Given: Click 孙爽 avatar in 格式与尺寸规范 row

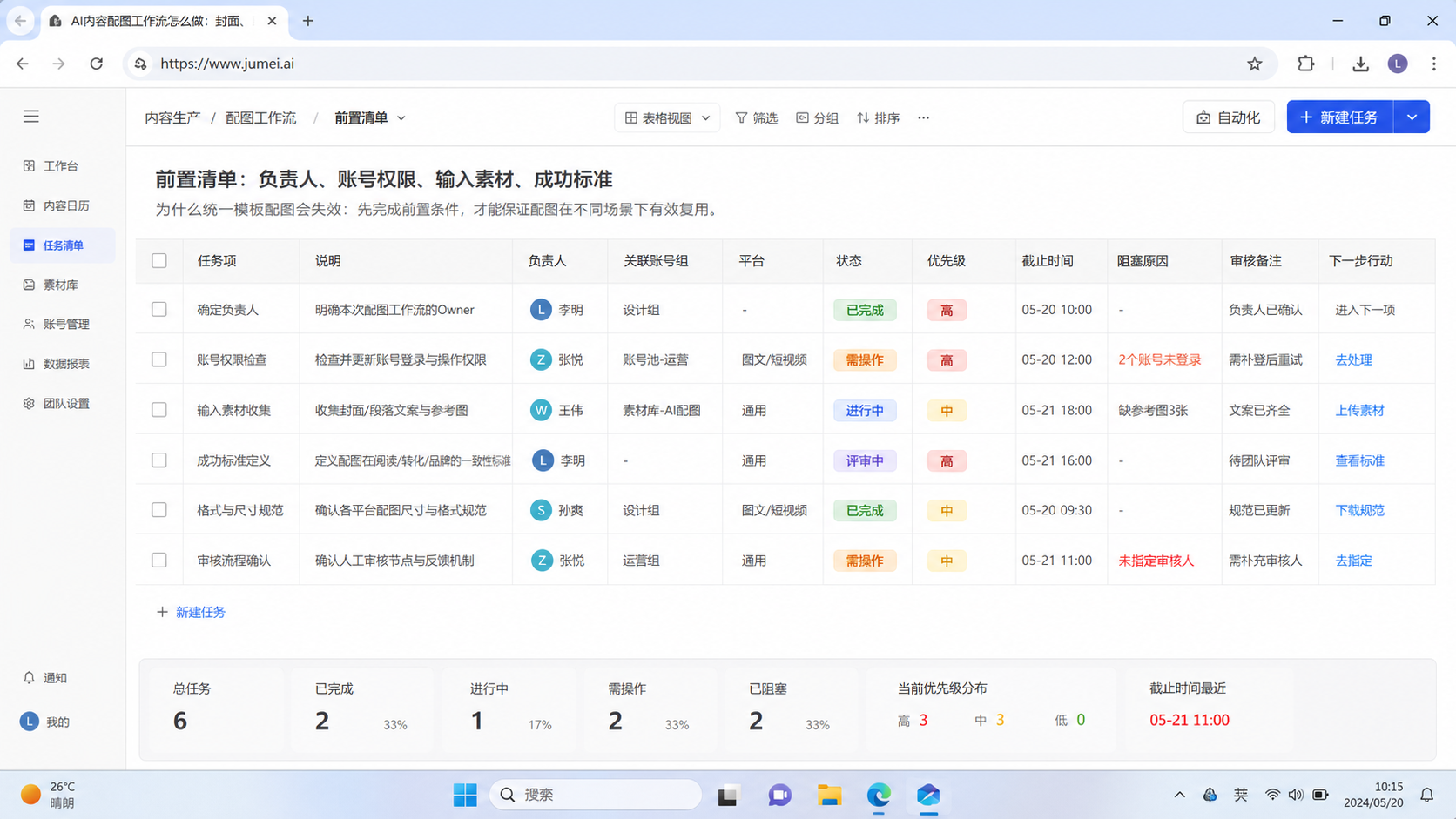Looking at the screenshot, I should (x=541, y=510).
